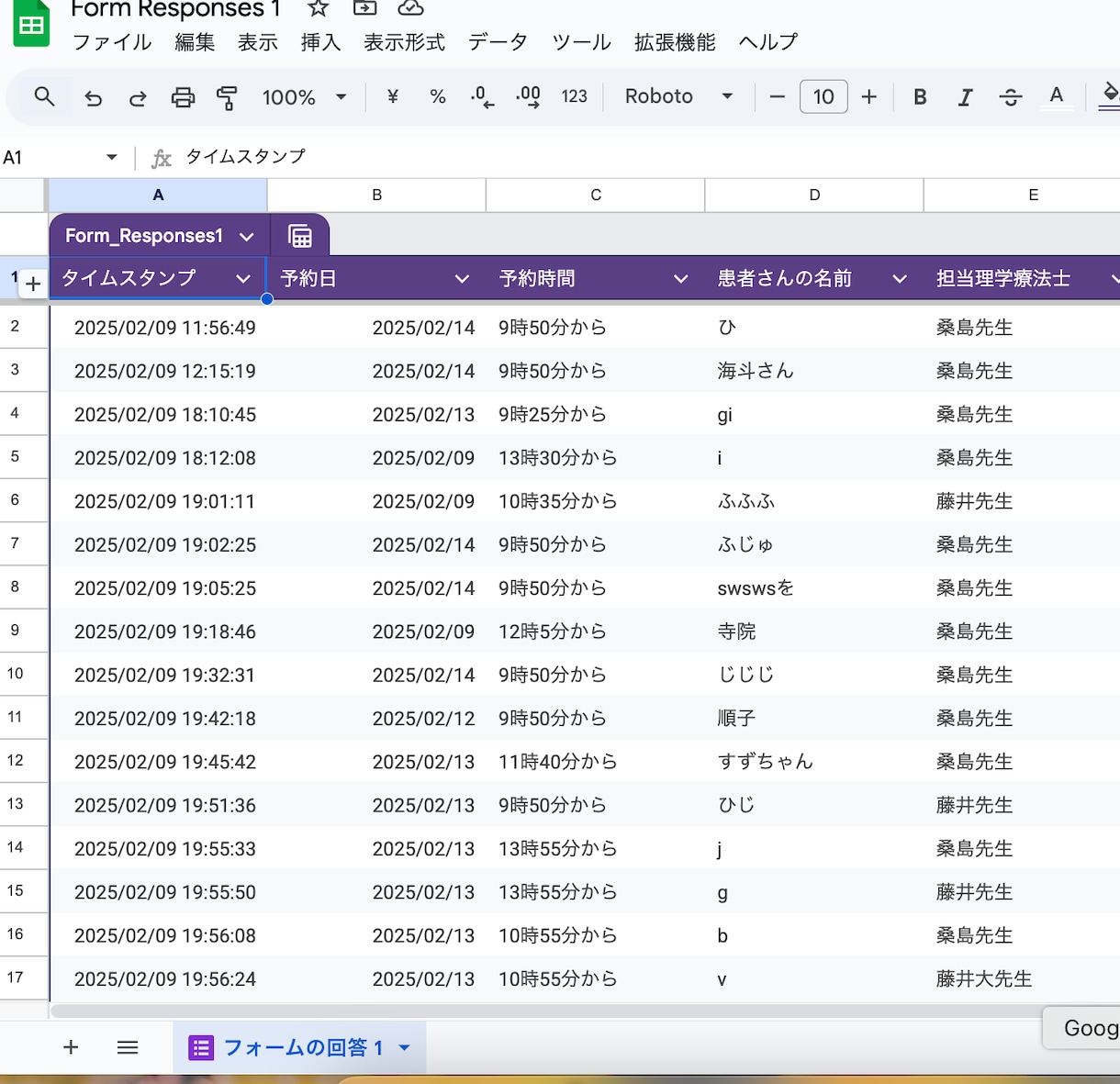Open the 予約時間 column filter dropdown
Viewport: 1120px width, 1084px height.
pyautogui.click(x=680, y=278)
